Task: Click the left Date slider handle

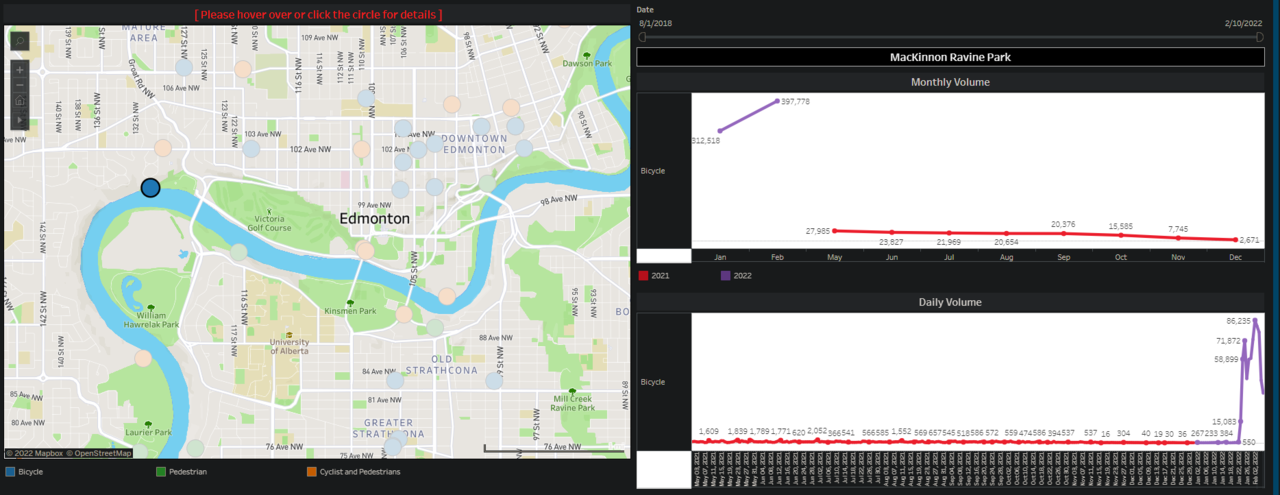Action: click(642, 37)
